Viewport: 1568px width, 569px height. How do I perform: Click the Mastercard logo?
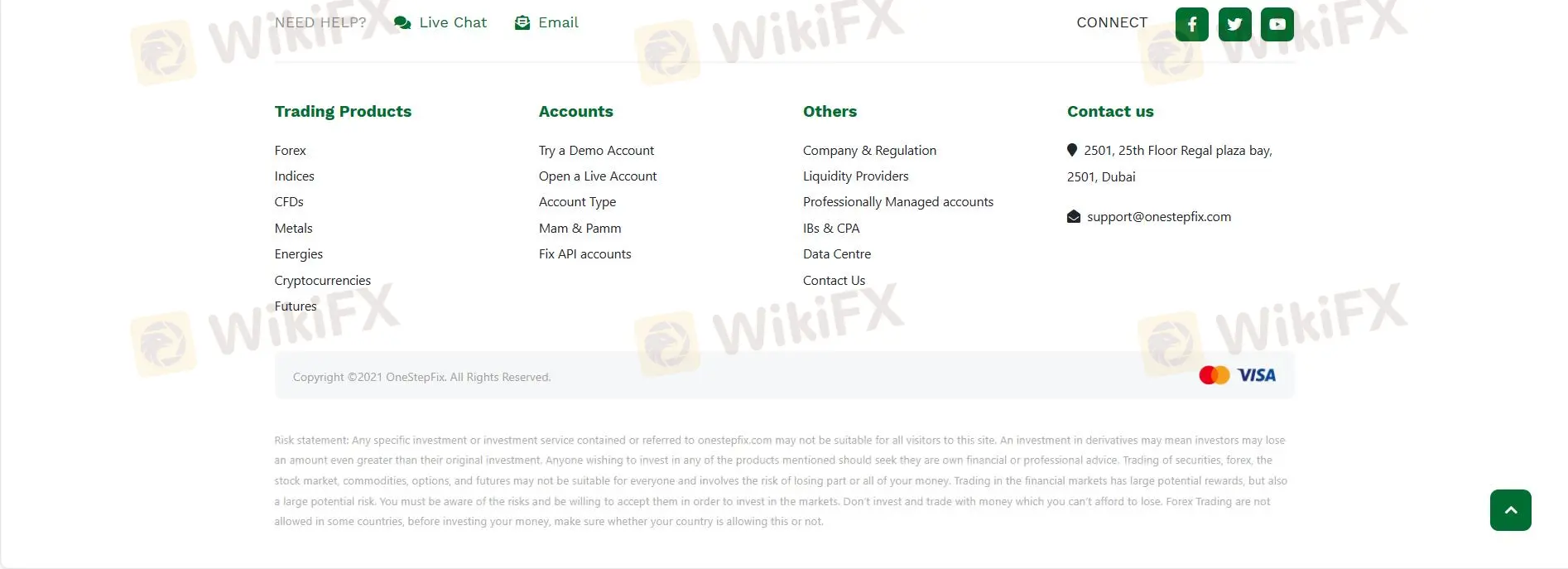(x=1214, y=375)
